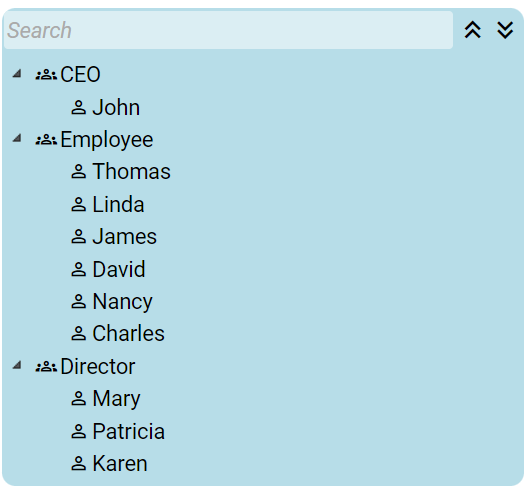The width and height of the screenshot is (526, 491).
Task: Collapse the Employee node triangle
Action: [x=17, y=138]
